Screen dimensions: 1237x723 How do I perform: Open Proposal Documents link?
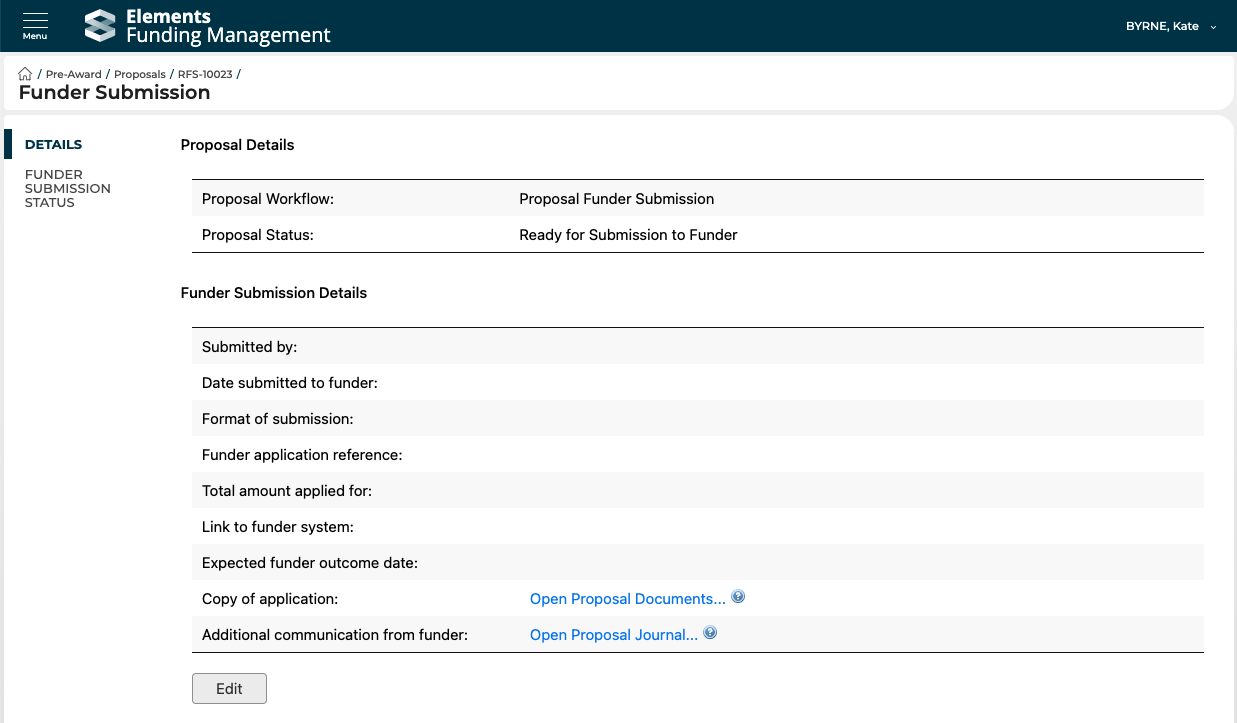pyautogui.click(x=627, y=599)
